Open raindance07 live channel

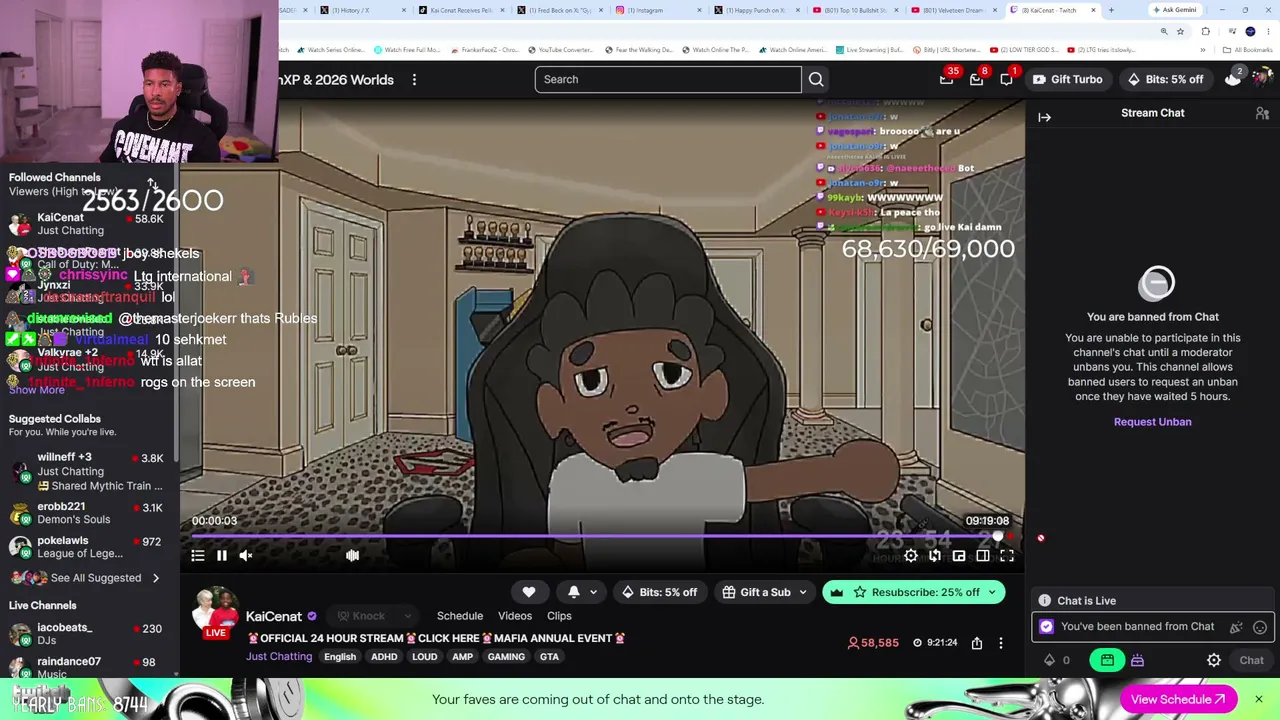90,666
